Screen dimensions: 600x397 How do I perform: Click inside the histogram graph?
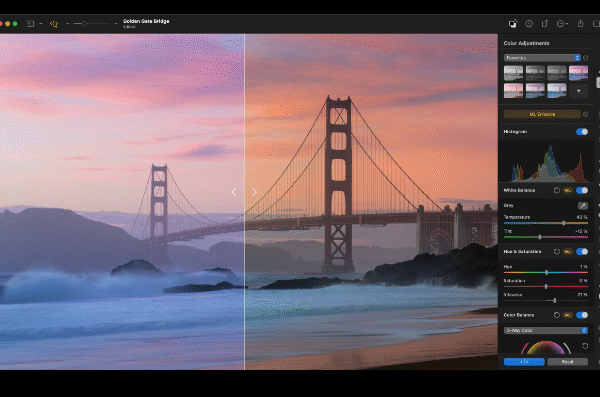(546, 162)
